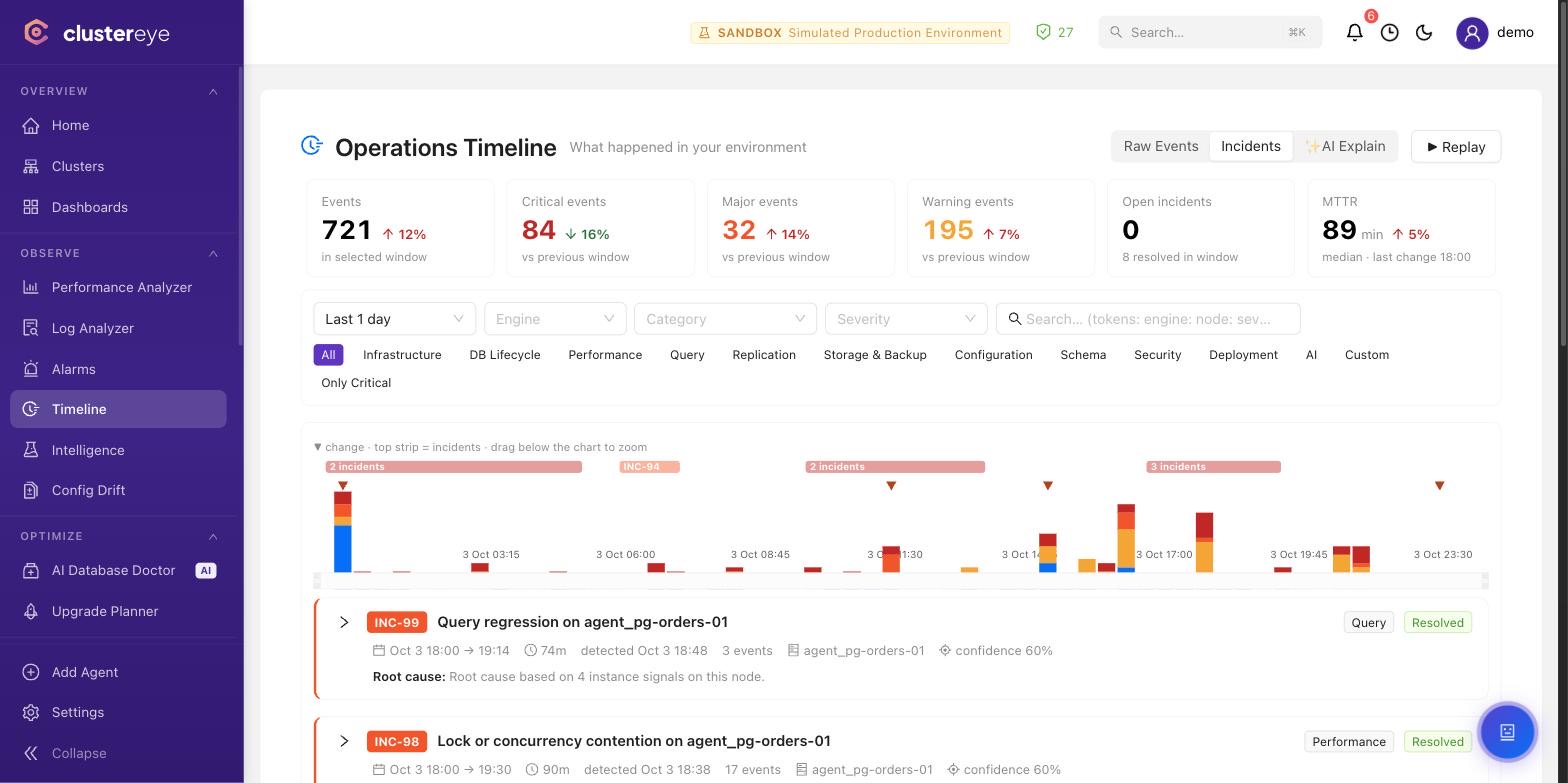Open the Category filter dropdown

click(x=725, y=319)
